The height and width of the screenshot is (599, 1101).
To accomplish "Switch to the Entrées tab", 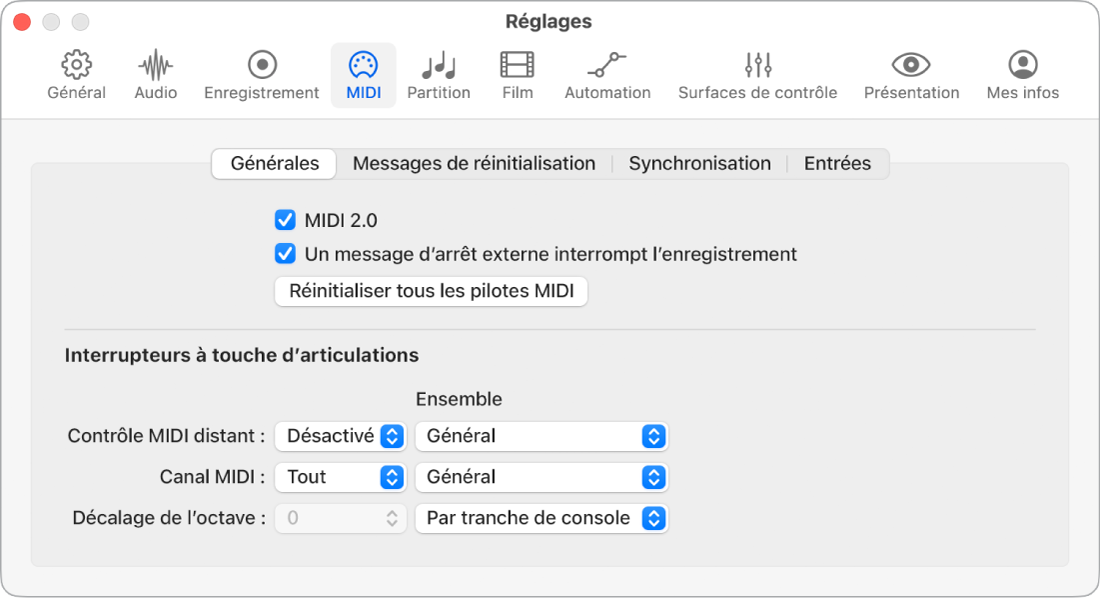I will 837,163.
